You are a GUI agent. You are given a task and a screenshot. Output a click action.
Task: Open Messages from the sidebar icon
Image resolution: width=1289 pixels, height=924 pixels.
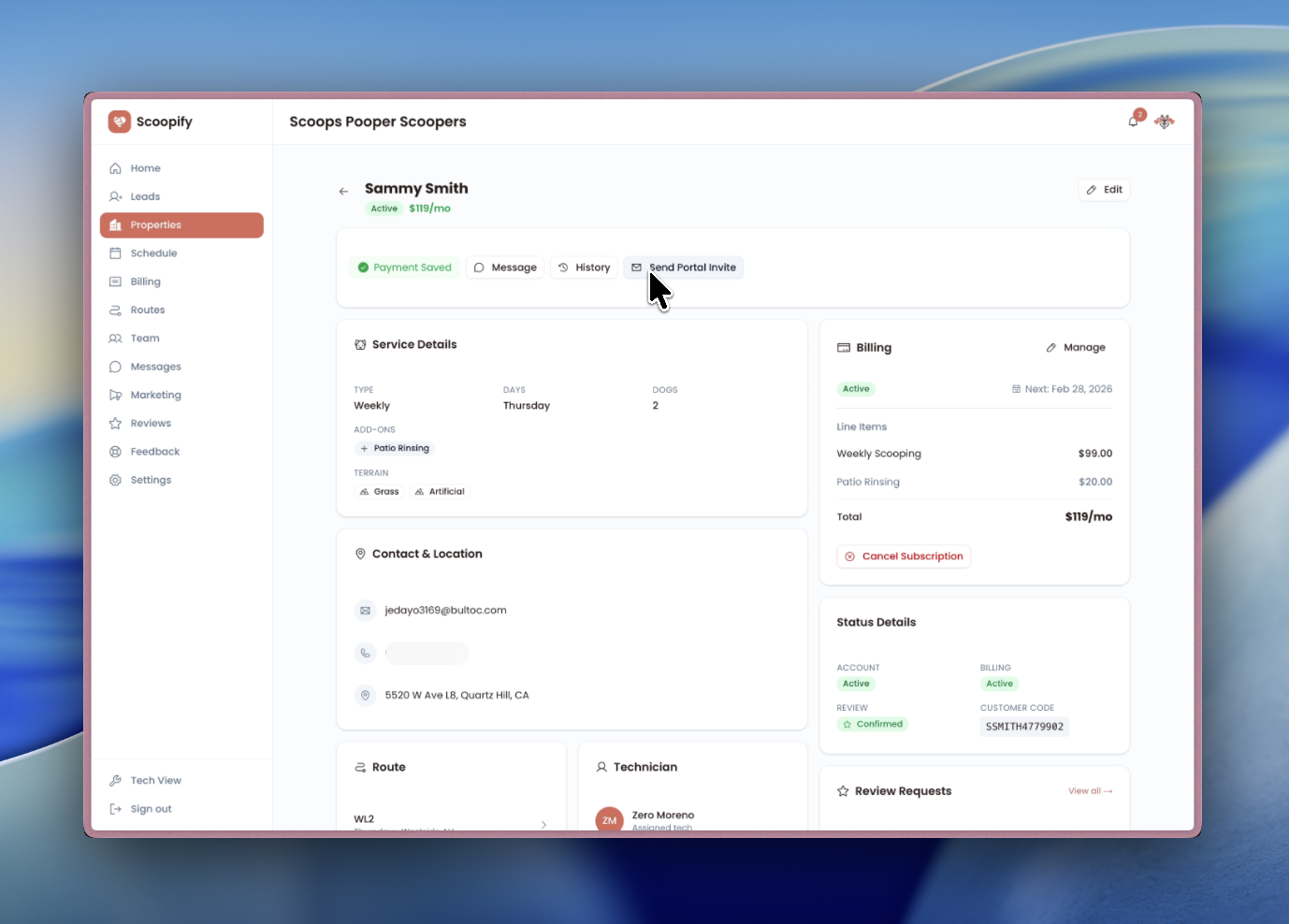coord(116,366)
